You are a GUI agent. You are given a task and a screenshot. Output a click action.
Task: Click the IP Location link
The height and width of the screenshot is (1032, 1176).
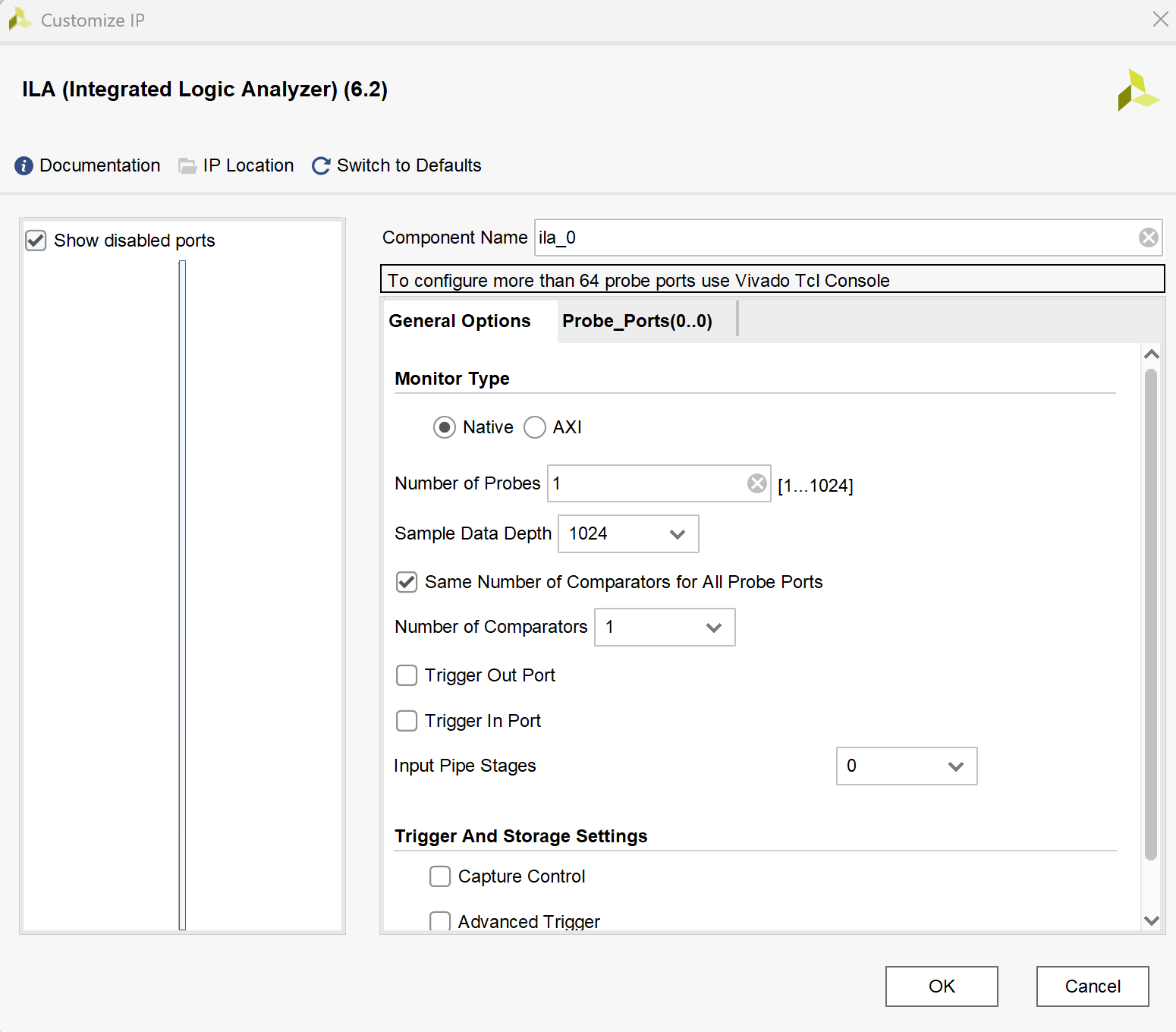(x=248, y=165)
